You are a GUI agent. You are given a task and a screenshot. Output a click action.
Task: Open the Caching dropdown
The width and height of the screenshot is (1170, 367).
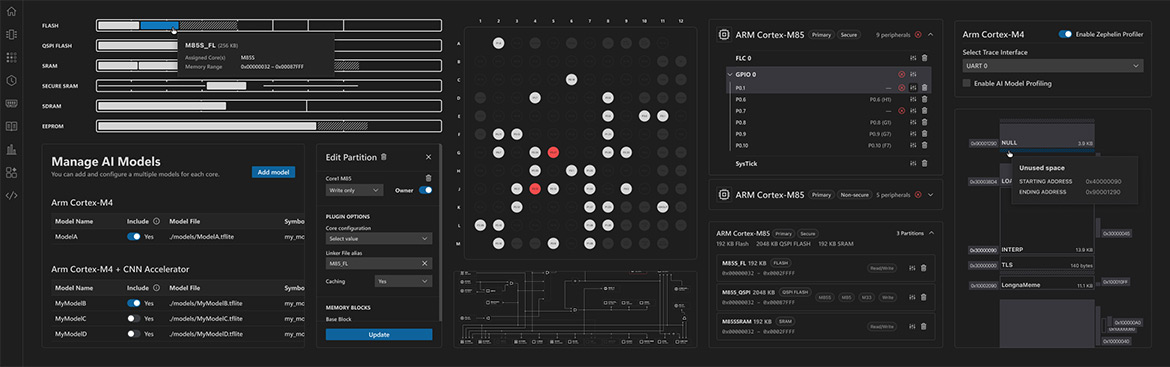403,281
